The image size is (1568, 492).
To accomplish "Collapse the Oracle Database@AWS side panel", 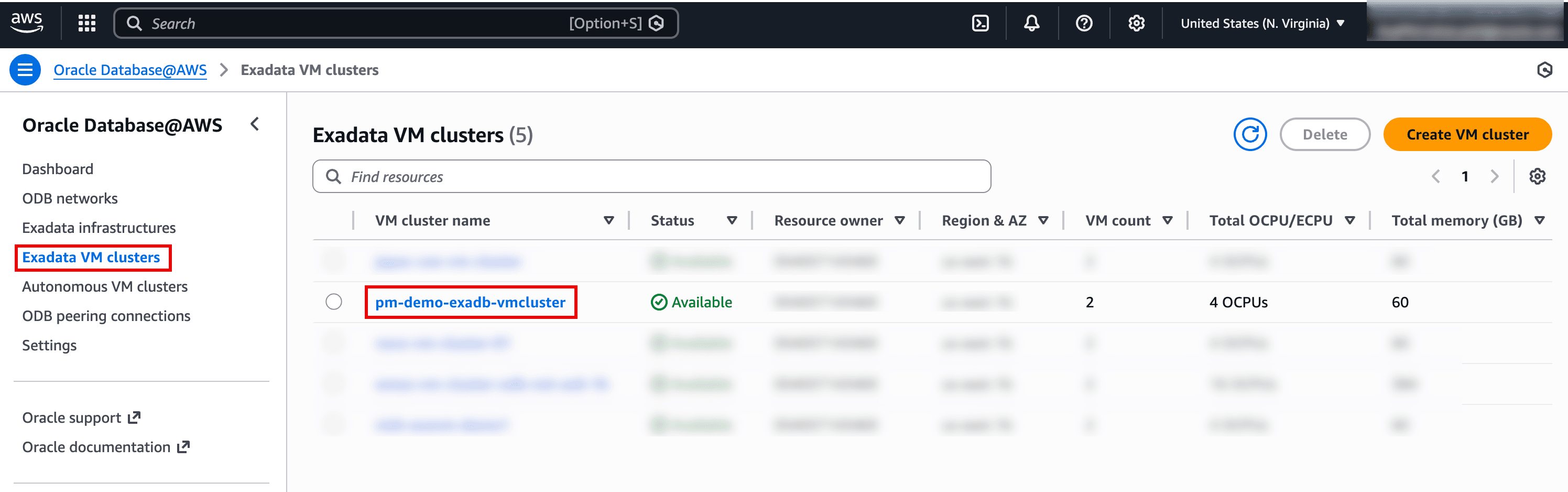I will (255, 124).
